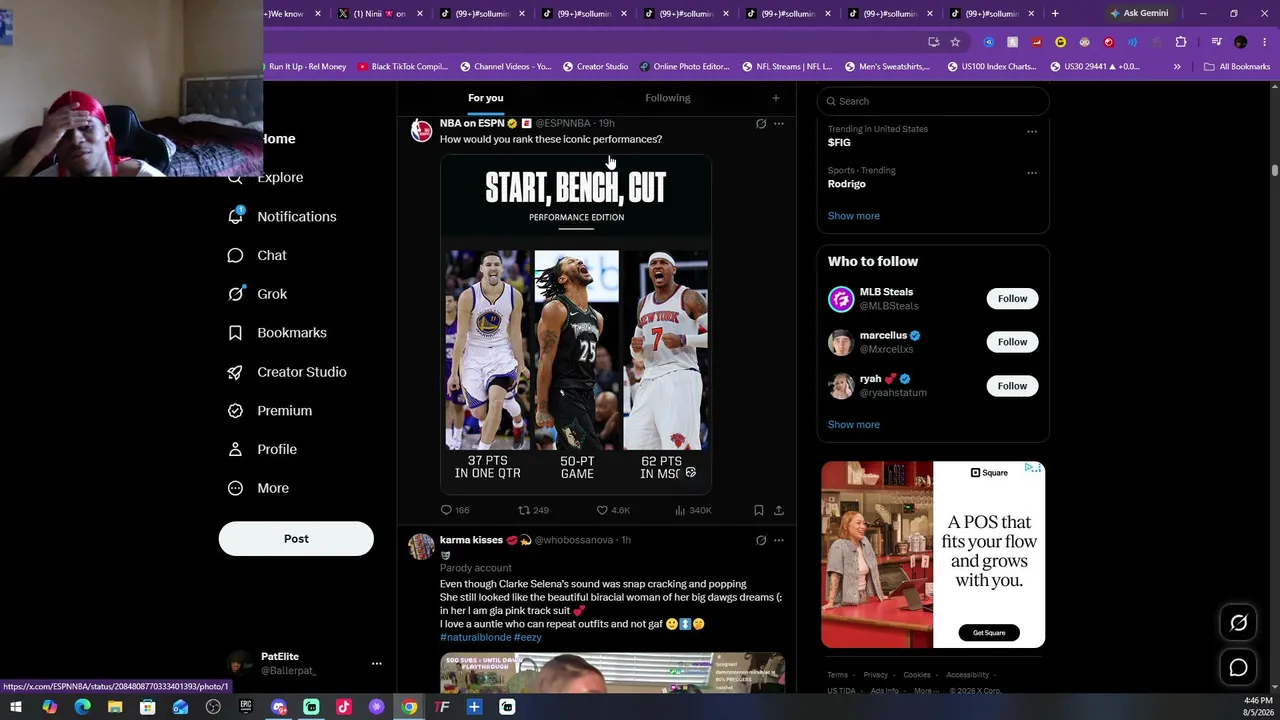Open the Windows Start menu
The width and height of the screenshot is (1280, 720).
(16, 707)
